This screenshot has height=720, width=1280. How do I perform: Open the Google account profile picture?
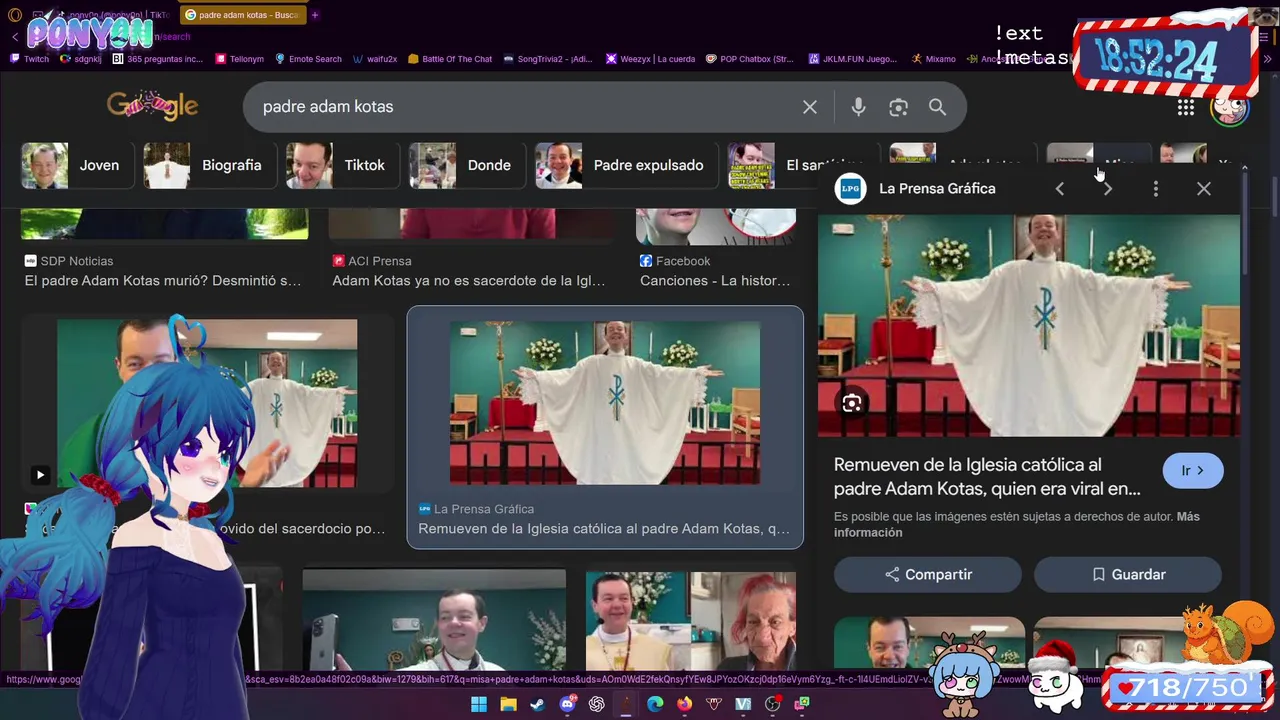click(1229, 107)
